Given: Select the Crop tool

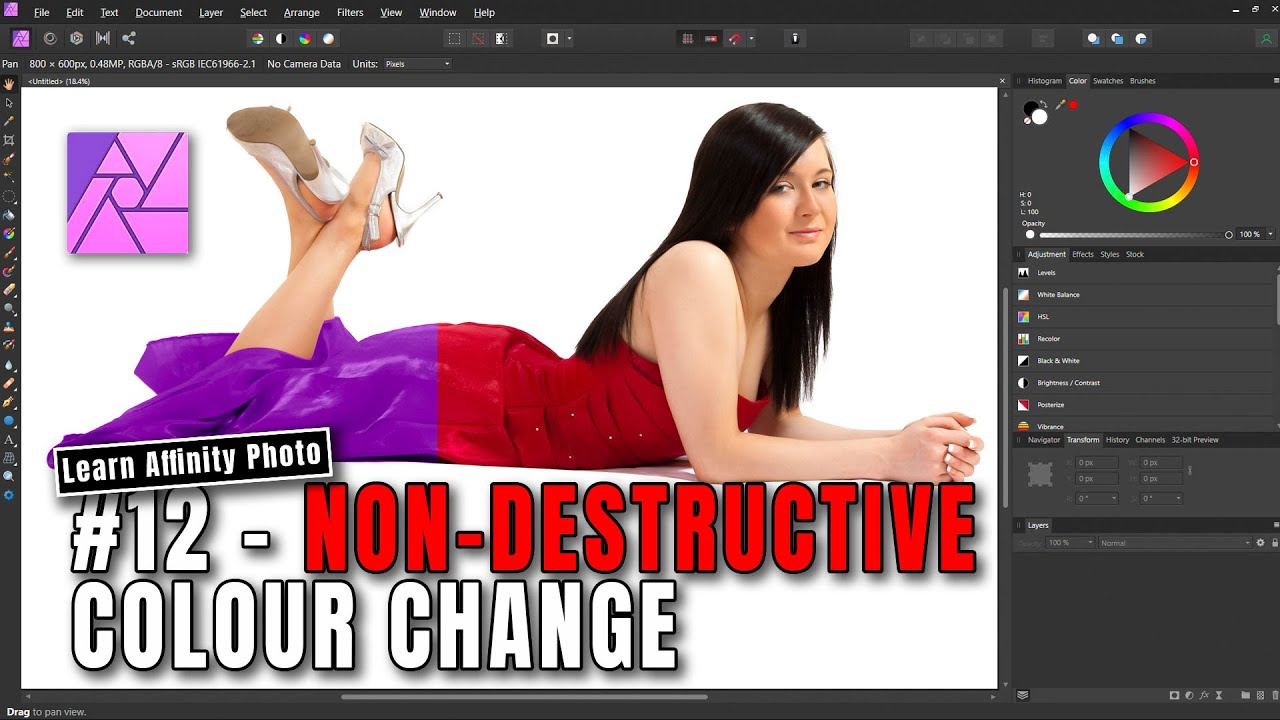Looking at the screenshot, I should pos(9,140).
